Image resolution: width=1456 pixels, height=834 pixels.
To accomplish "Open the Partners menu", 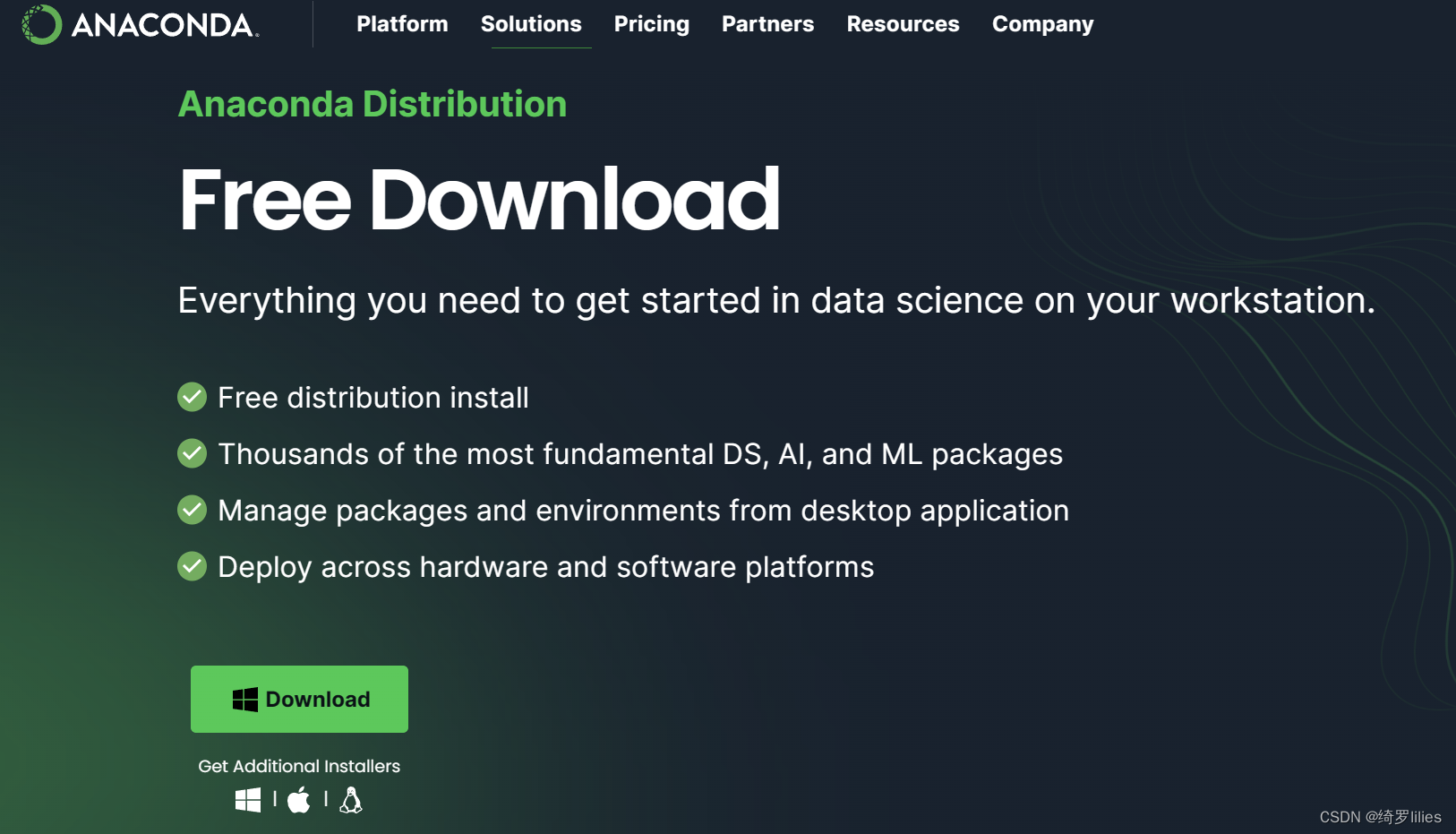I will (768, 24).
